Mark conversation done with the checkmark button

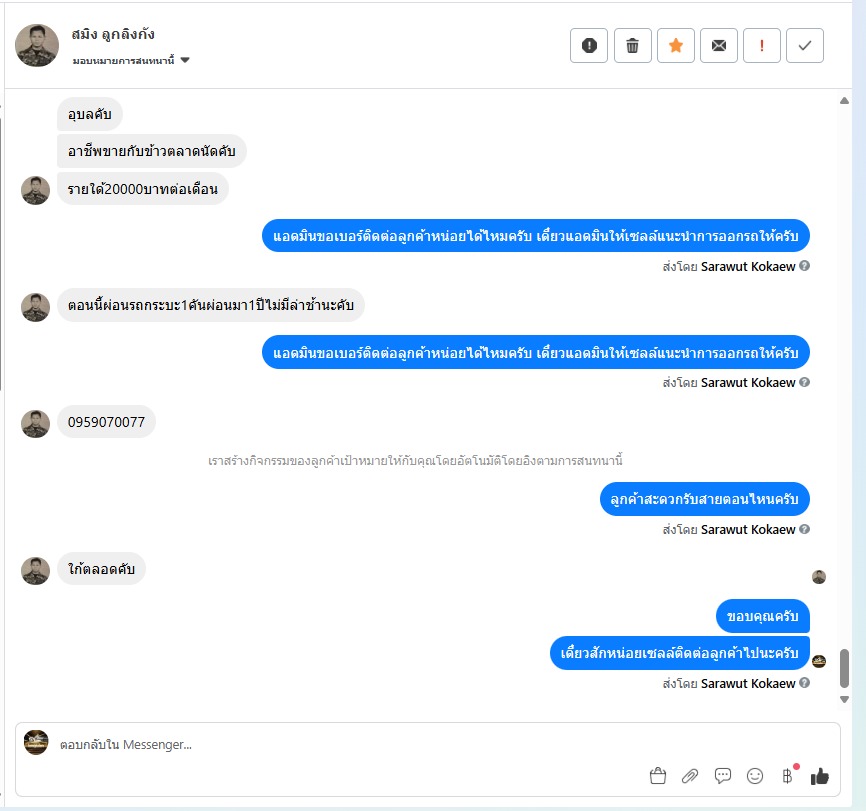coord(805,45)
